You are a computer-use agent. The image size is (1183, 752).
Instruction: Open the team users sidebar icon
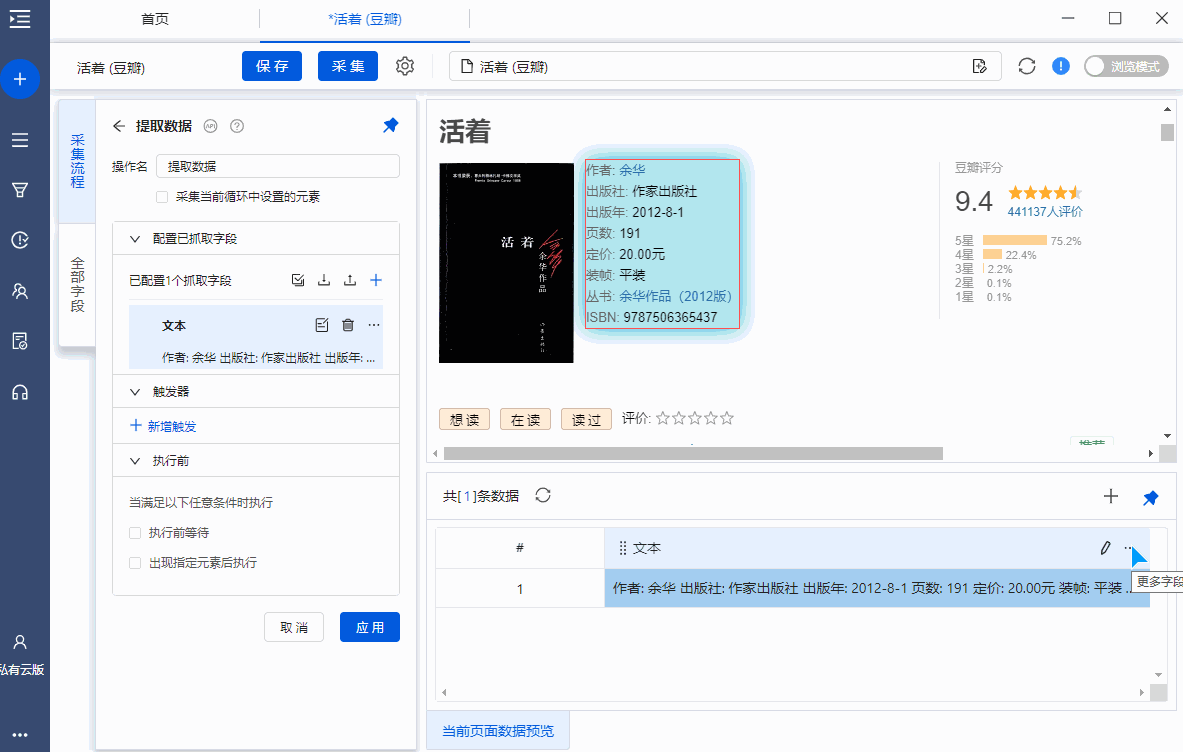(x=20, y=291)
